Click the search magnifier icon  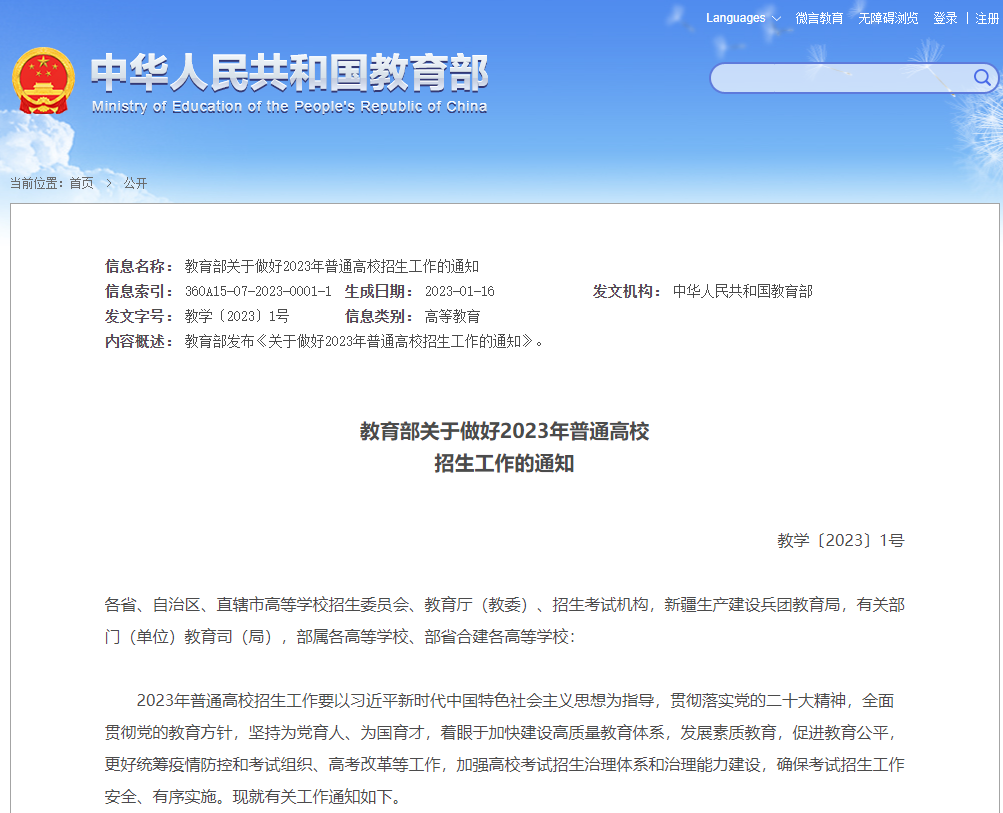(x=982, y=78)
